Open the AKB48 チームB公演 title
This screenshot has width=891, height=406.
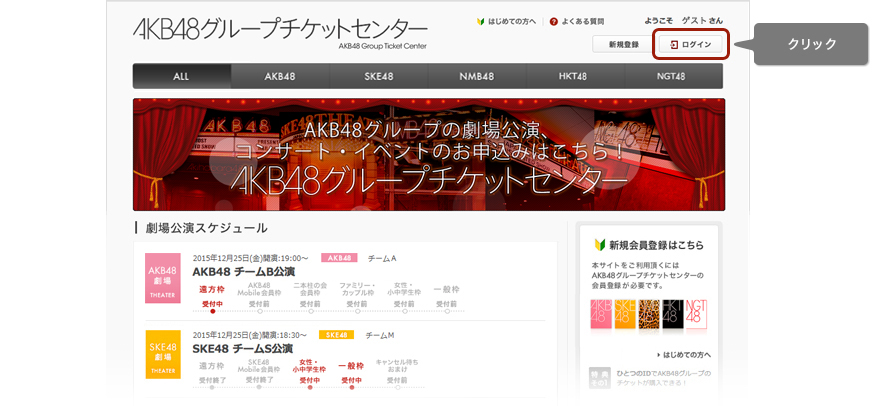[244, 271]
